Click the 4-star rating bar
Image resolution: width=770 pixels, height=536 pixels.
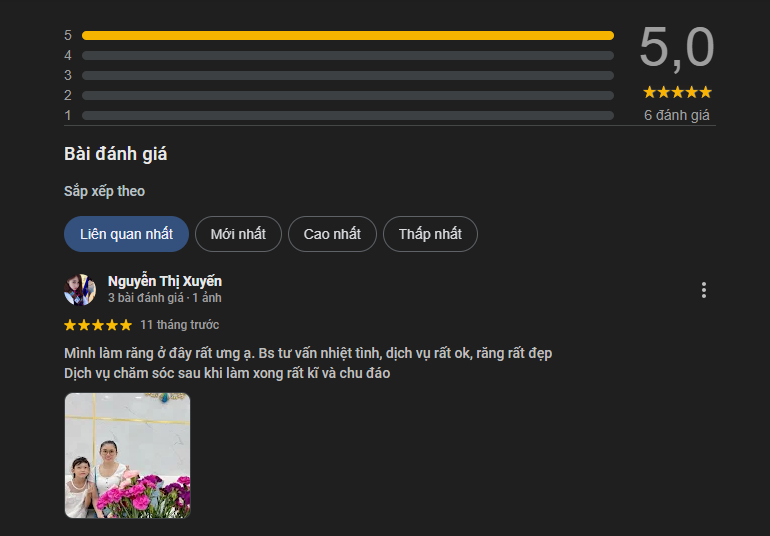(x=347, y=55)
